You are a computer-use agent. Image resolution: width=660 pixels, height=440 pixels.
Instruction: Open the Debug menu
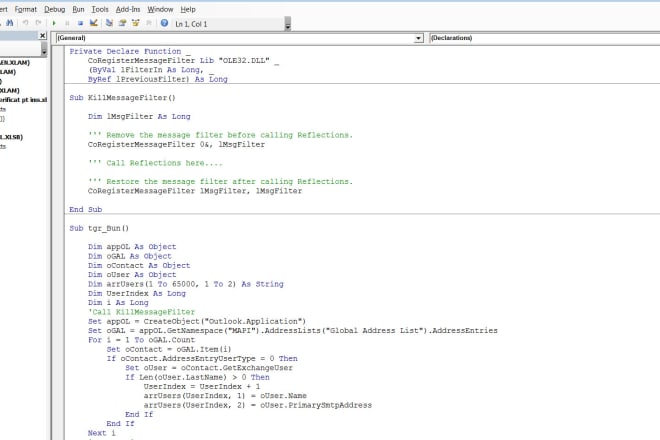55,9
